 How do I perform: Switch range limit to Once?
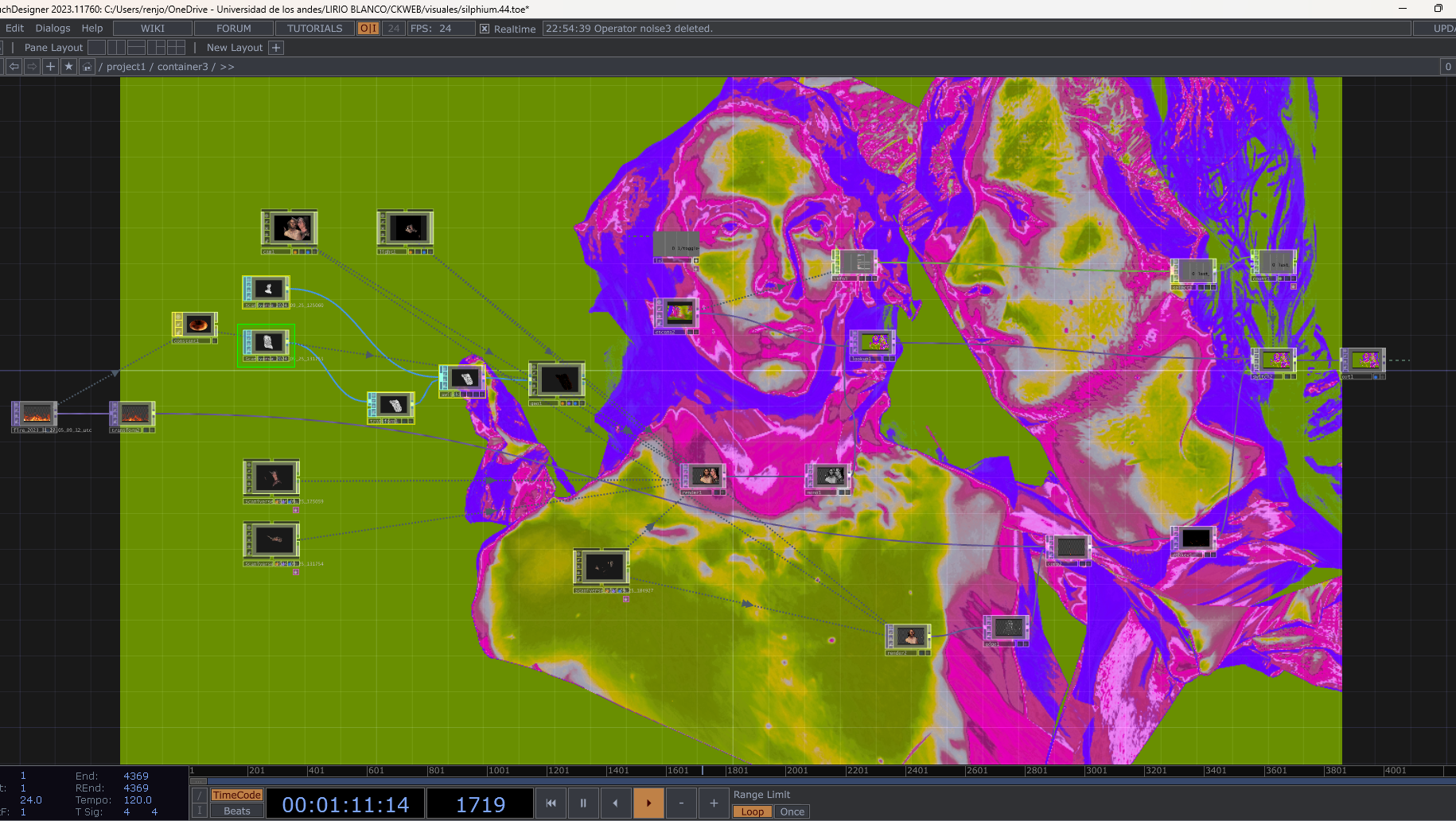coord(792,812)
